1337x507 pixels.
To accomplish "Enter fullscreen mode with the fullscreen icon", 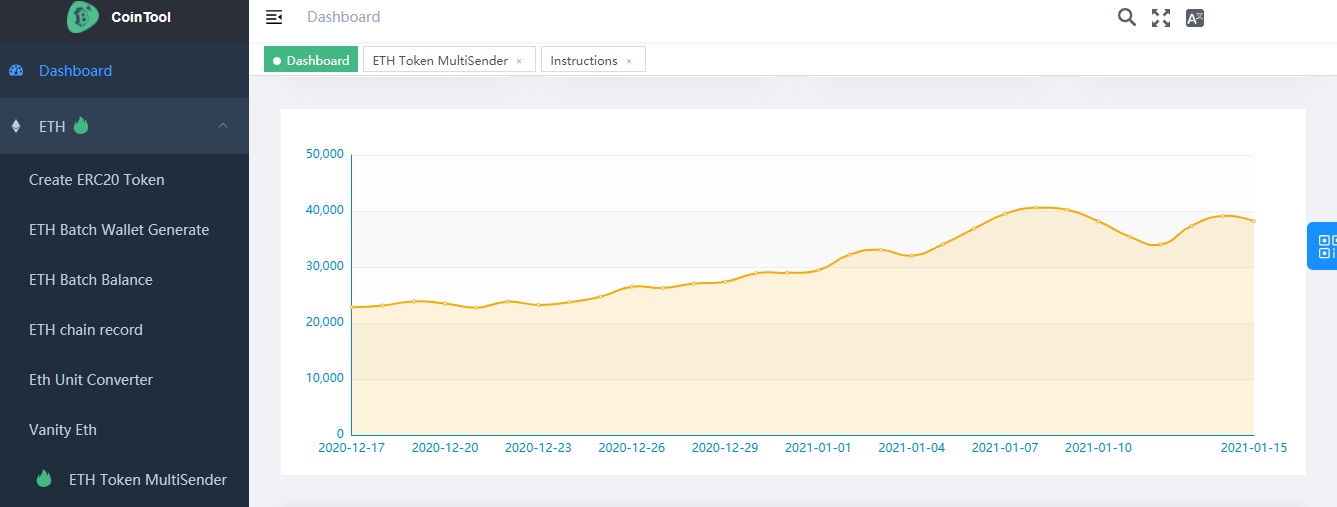I will pos(1161,17).
